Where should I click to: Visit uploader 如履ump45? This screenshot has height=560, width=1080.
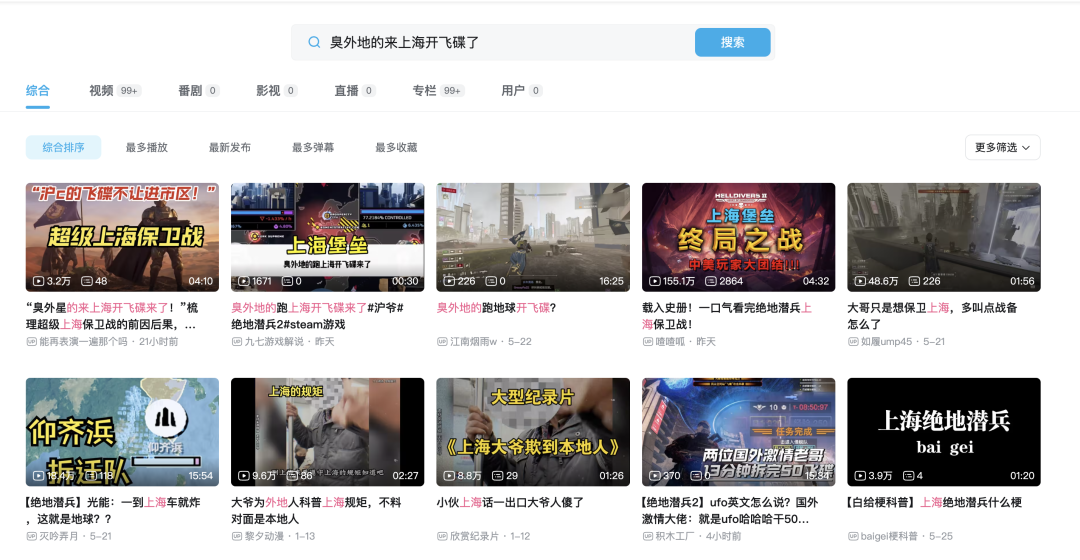tap(886, 342)
